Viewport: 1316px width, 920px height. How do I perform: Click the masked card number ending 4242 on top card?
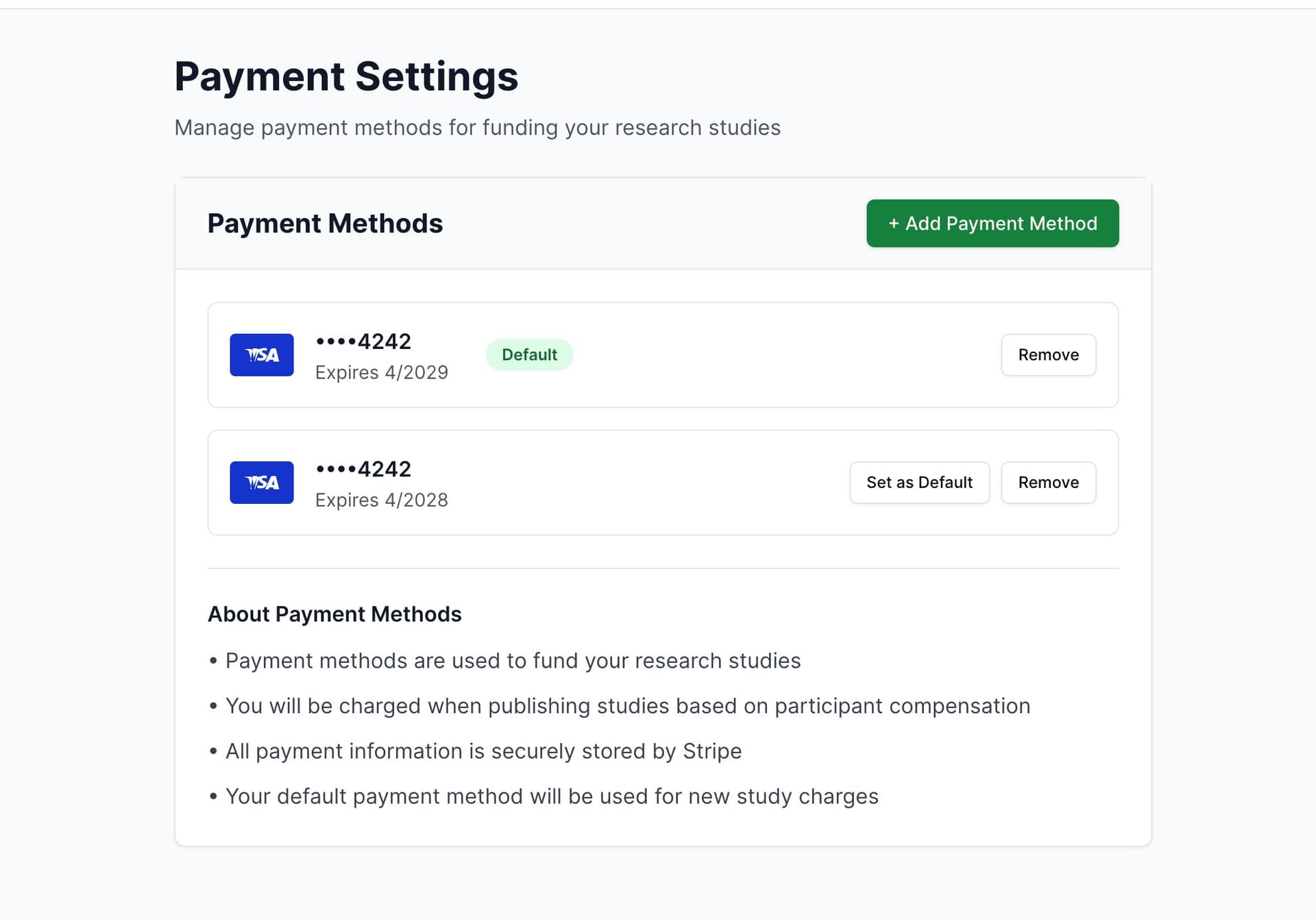coord(363,341)
